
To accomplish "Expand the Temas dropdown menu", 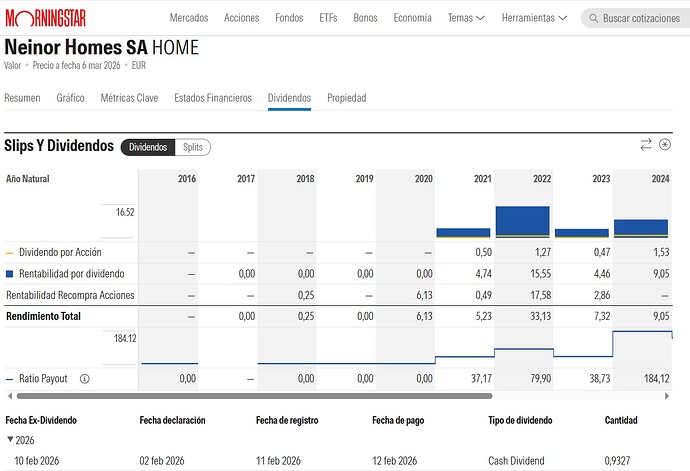I will (x=466, y=18).
